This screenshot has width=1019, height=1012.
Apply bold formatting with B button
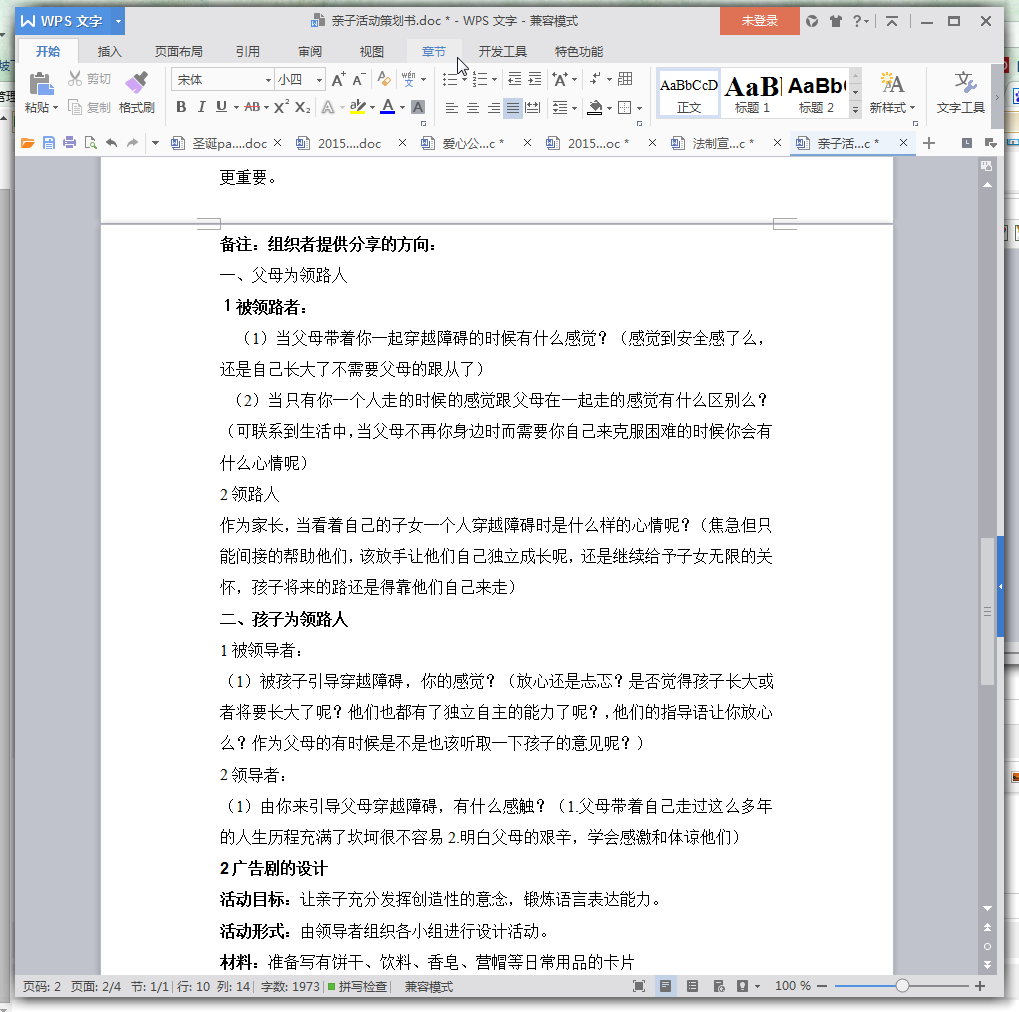click(181, 107)
